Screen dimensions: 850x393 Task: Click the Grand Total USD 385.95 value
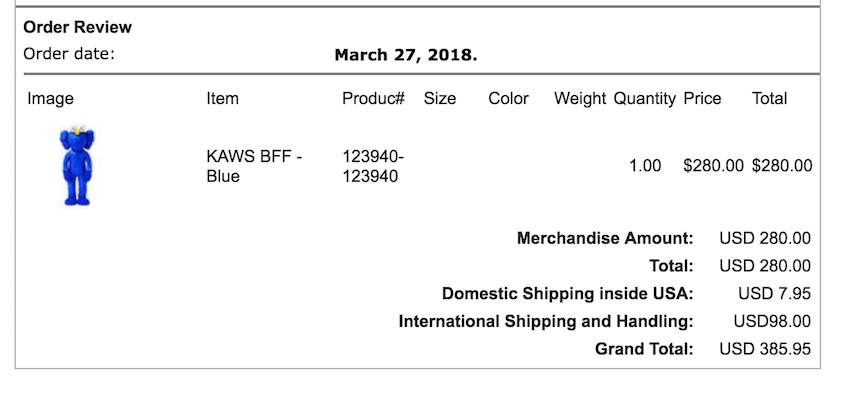tap(765, 349)
